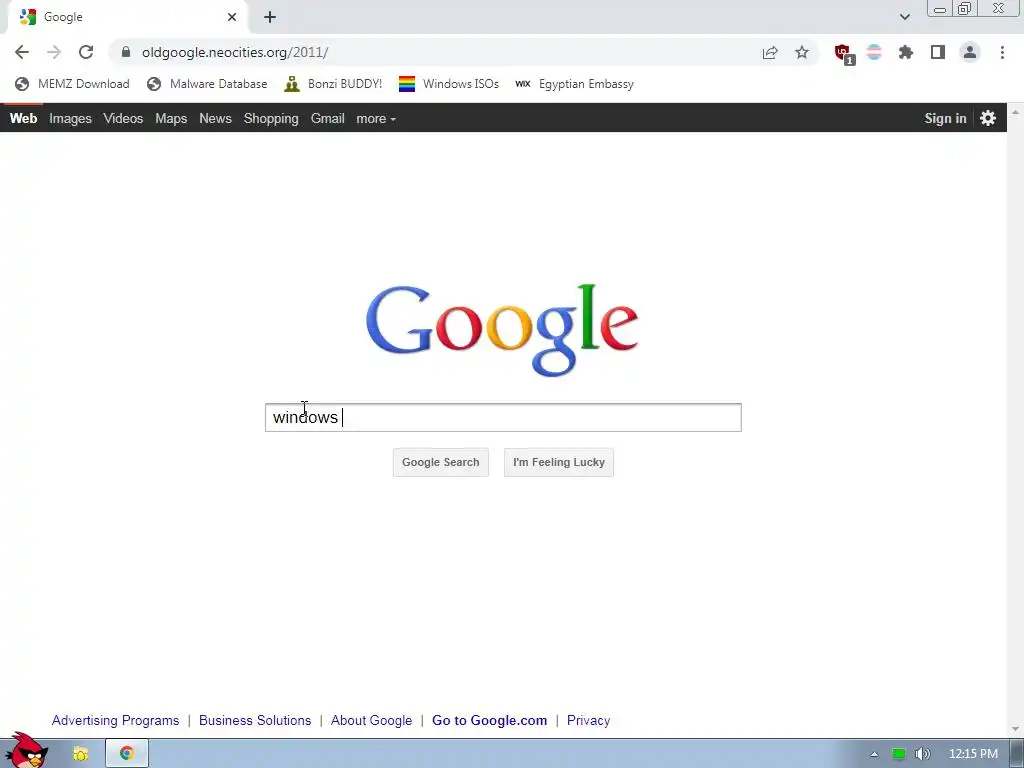Switch to Images in the Google bar
Image resolution: width=1024 pixels, height=768 pixels.
(70, 118)
